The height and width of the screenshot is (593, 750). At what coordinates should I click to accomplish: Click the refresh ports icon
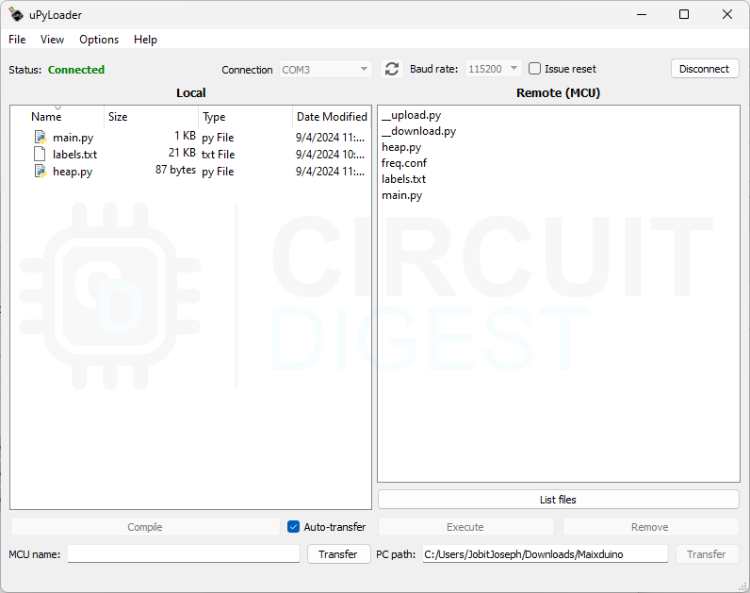[x=391, y=69]
